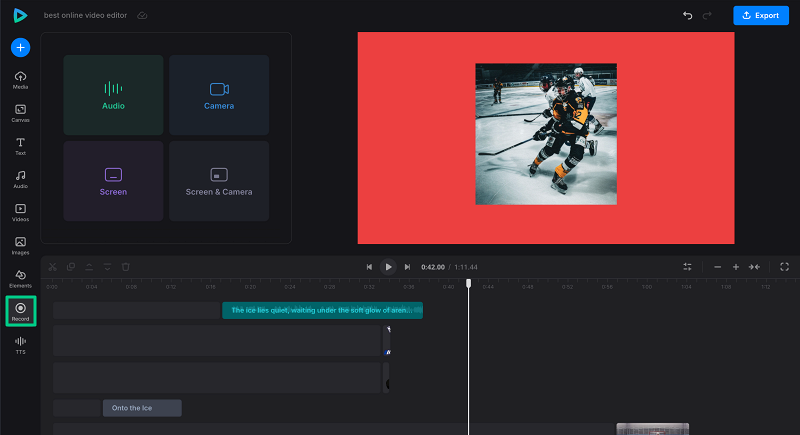Click the blue plus add button
This screenshot has height=435, width=800.
[20, 47]
